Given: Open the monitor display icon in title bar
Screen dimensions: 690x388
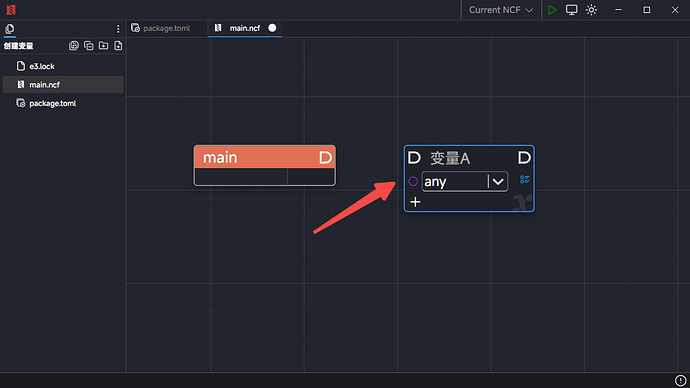Looking at the screenshot, I should (571, 10).
